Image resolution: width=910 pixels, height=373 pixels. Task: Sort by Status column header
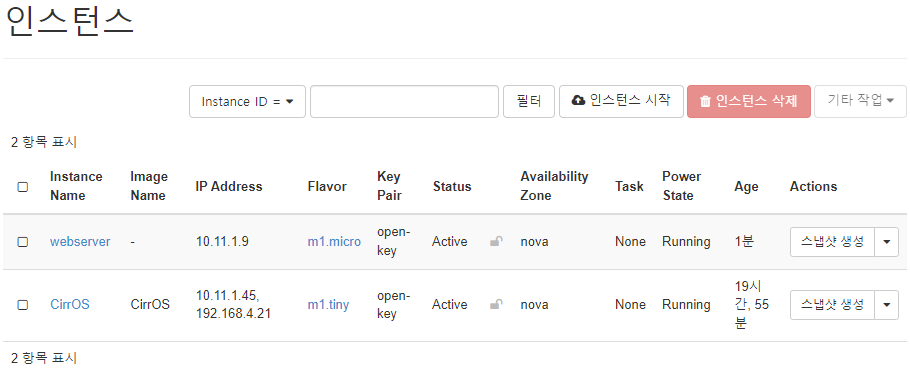point(452,186)
